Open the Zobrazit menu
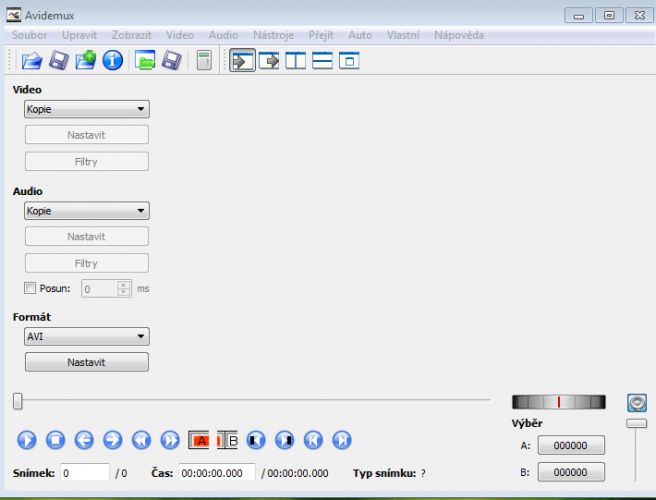This screenshot has height=500, width=656. point(131,35)
